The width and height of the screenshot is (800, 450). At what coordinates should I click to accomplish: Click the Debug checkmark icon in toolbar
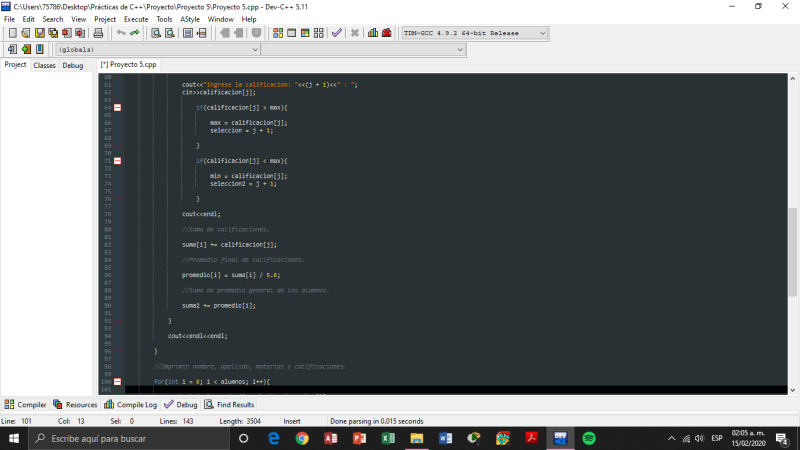[x=337, y=33]
